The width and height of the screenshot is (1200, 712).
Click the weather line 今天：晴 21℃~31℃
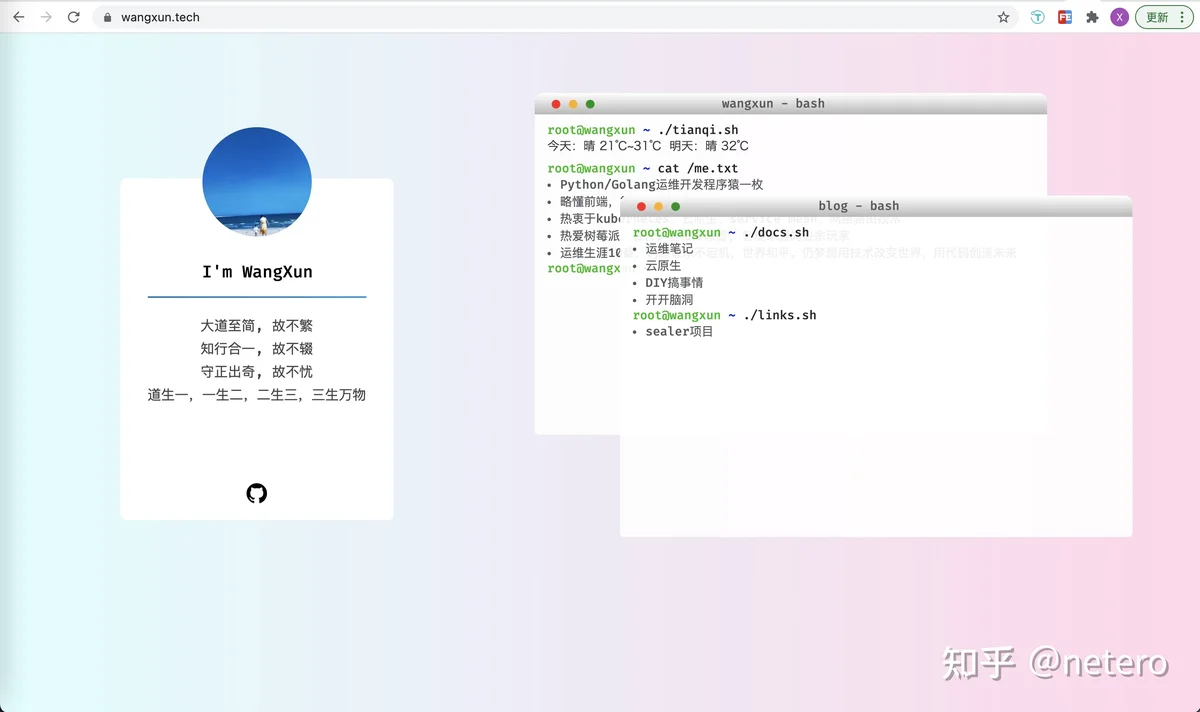click(x=604, y=146)
